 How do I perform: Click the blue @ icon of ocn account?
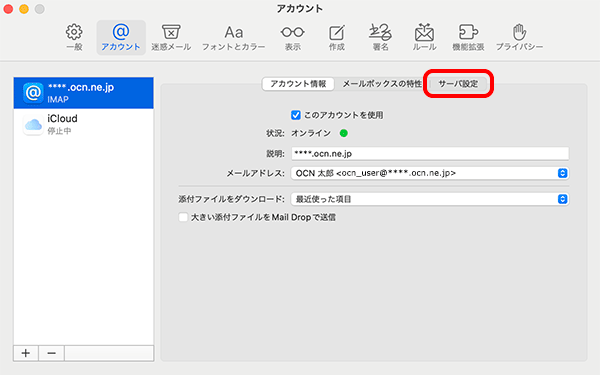point(33,93)
